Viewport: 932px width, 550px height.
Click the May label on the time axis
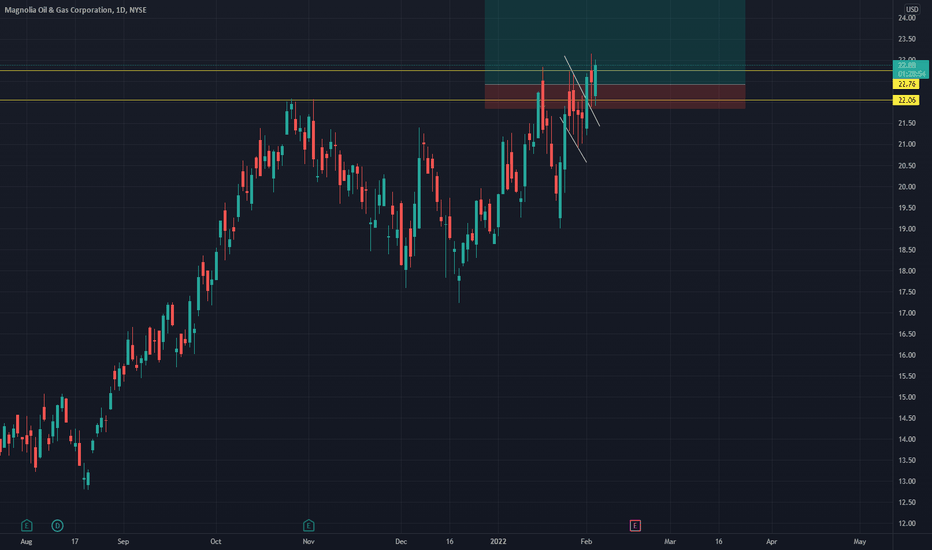click(x=859, y=542)
